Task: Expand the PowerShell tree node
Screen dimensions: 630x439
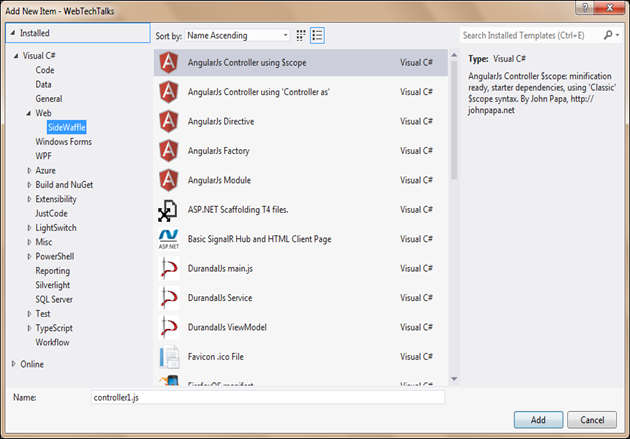Action: pyautogui.click(x=29, y=256)
